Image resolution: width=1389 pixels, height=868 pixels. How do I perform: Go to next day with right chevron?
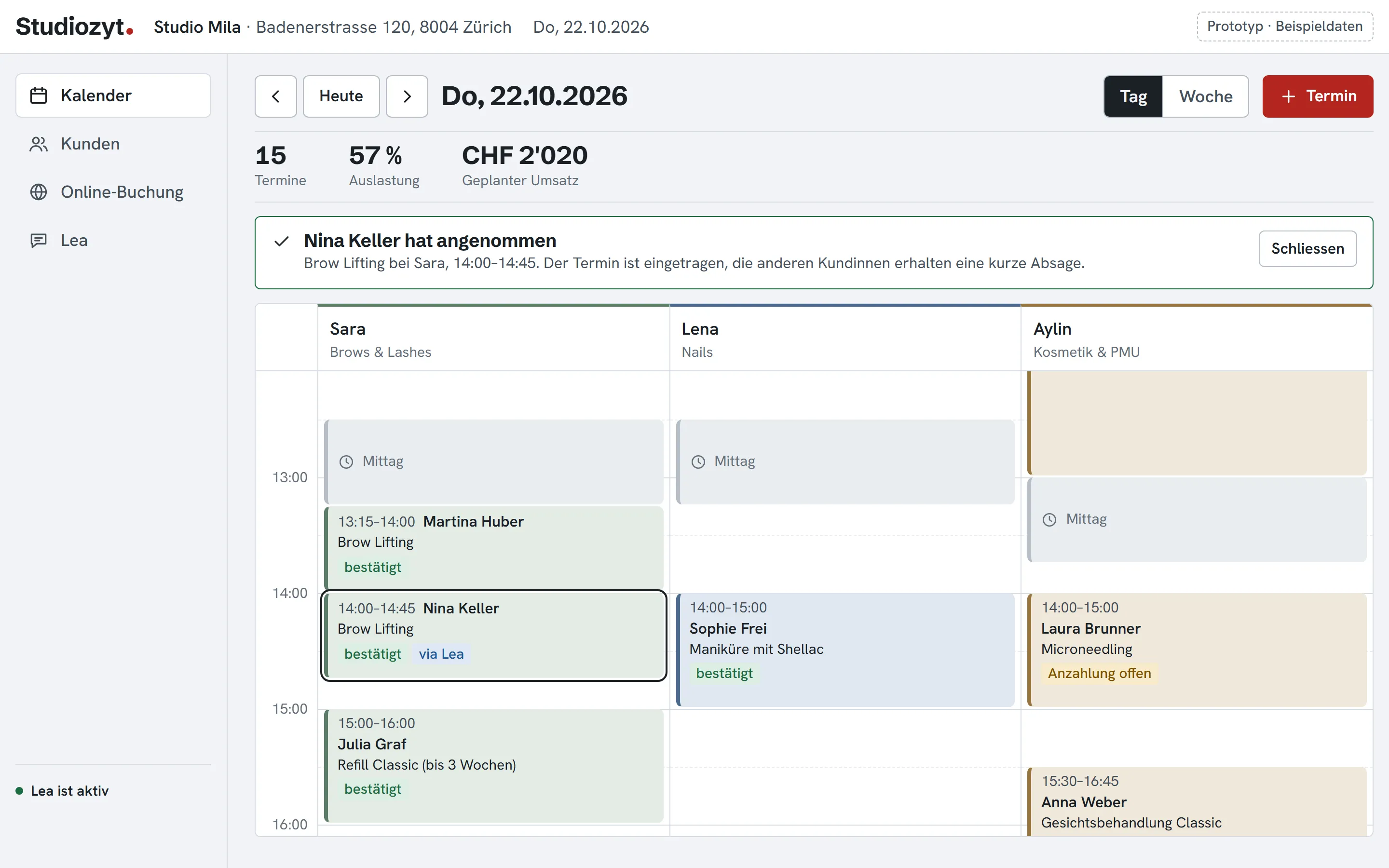click(x=407, y=96)
